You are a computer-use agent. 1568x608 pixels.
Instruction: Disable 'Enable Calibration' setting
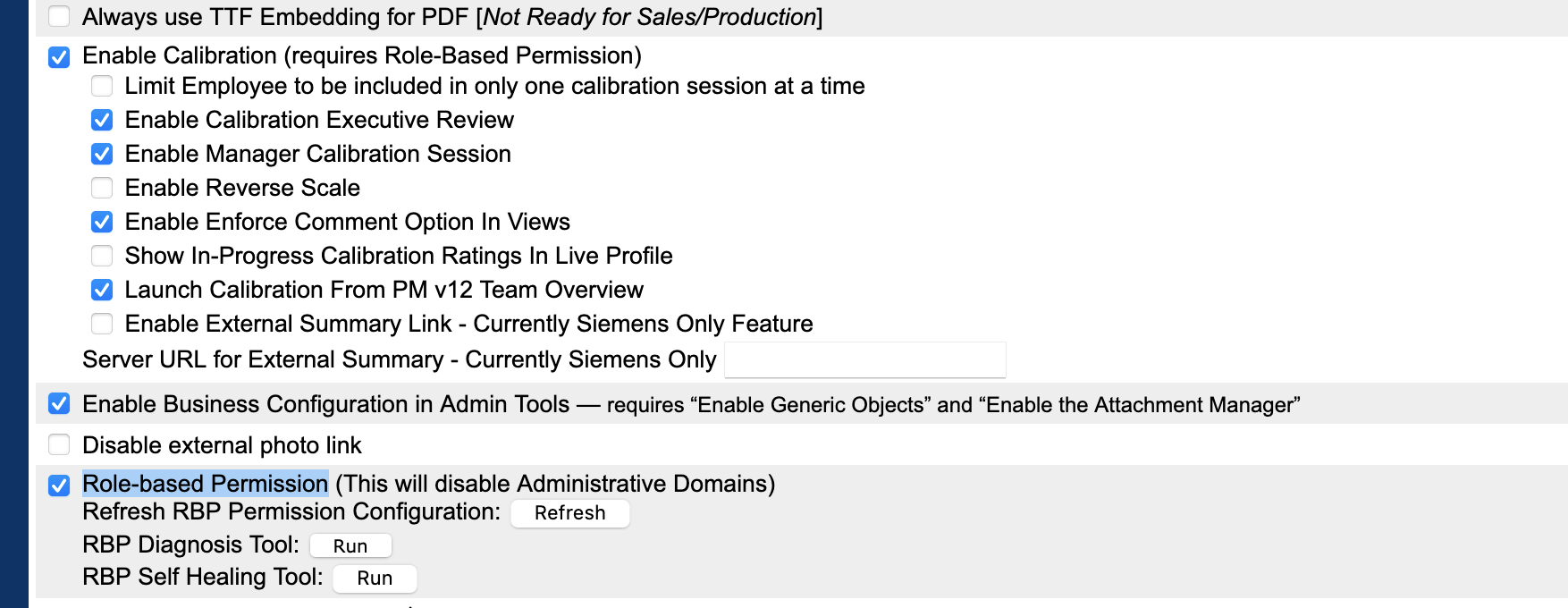point(59,55)
